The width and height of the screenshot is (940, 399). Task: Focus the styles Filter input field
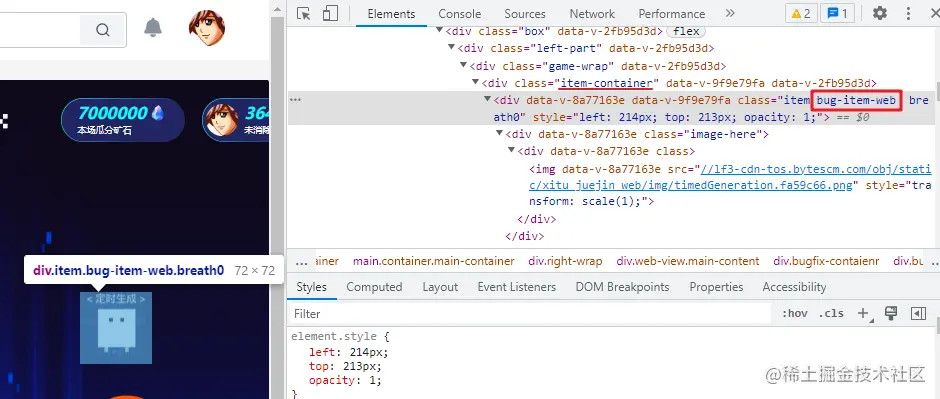531,313
